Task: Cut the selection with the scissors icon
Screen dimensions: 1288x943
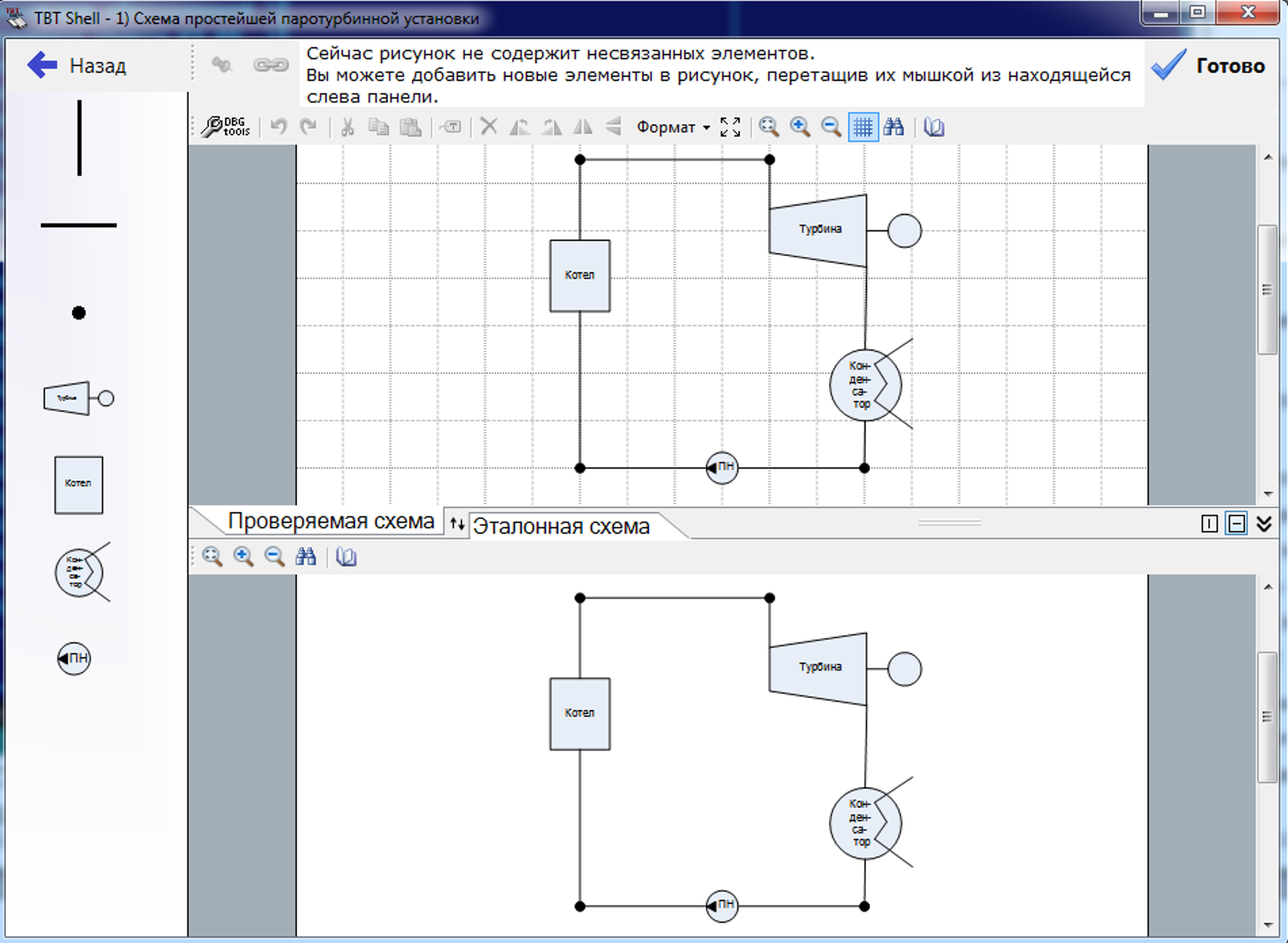Action: (347, 127)
